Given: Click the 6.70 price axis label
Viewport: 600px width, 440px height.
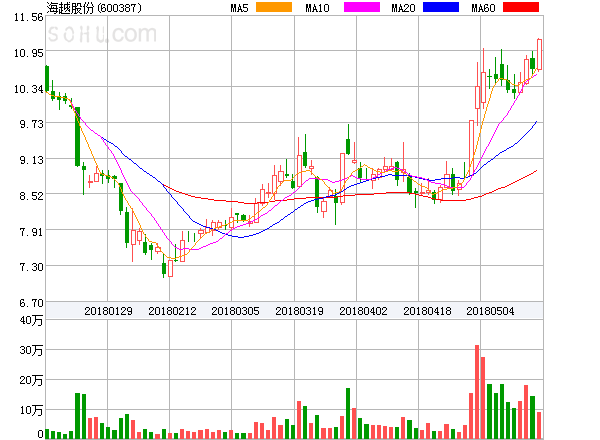Looking at the screenshot, I should point(31,303).
